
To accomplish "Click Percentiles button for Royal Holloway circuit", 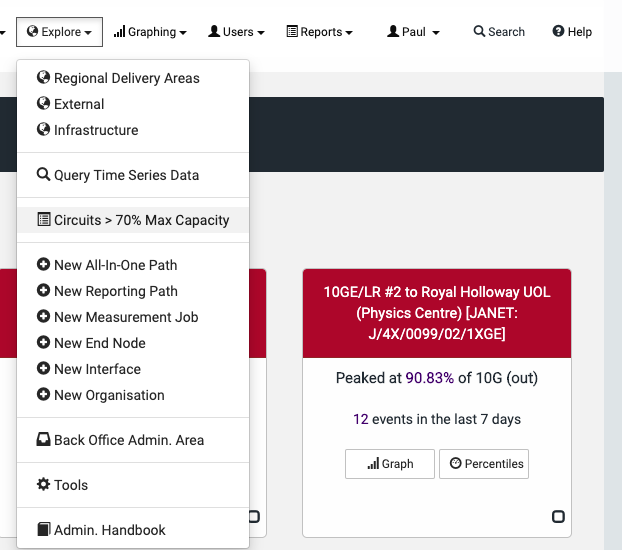I will click(x=484, y=463).
